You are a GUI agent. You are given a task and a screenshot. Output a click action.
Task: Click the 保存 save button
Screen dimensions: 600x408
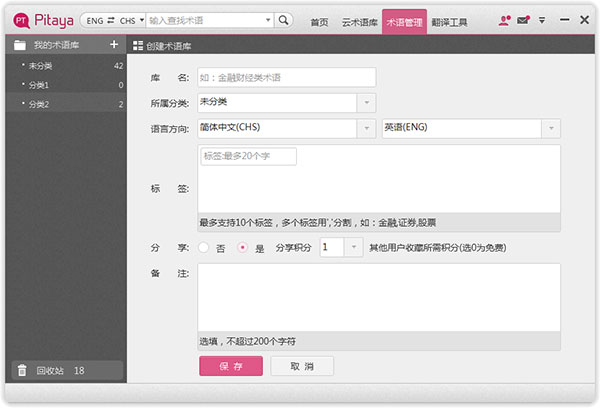click(231, 366)
